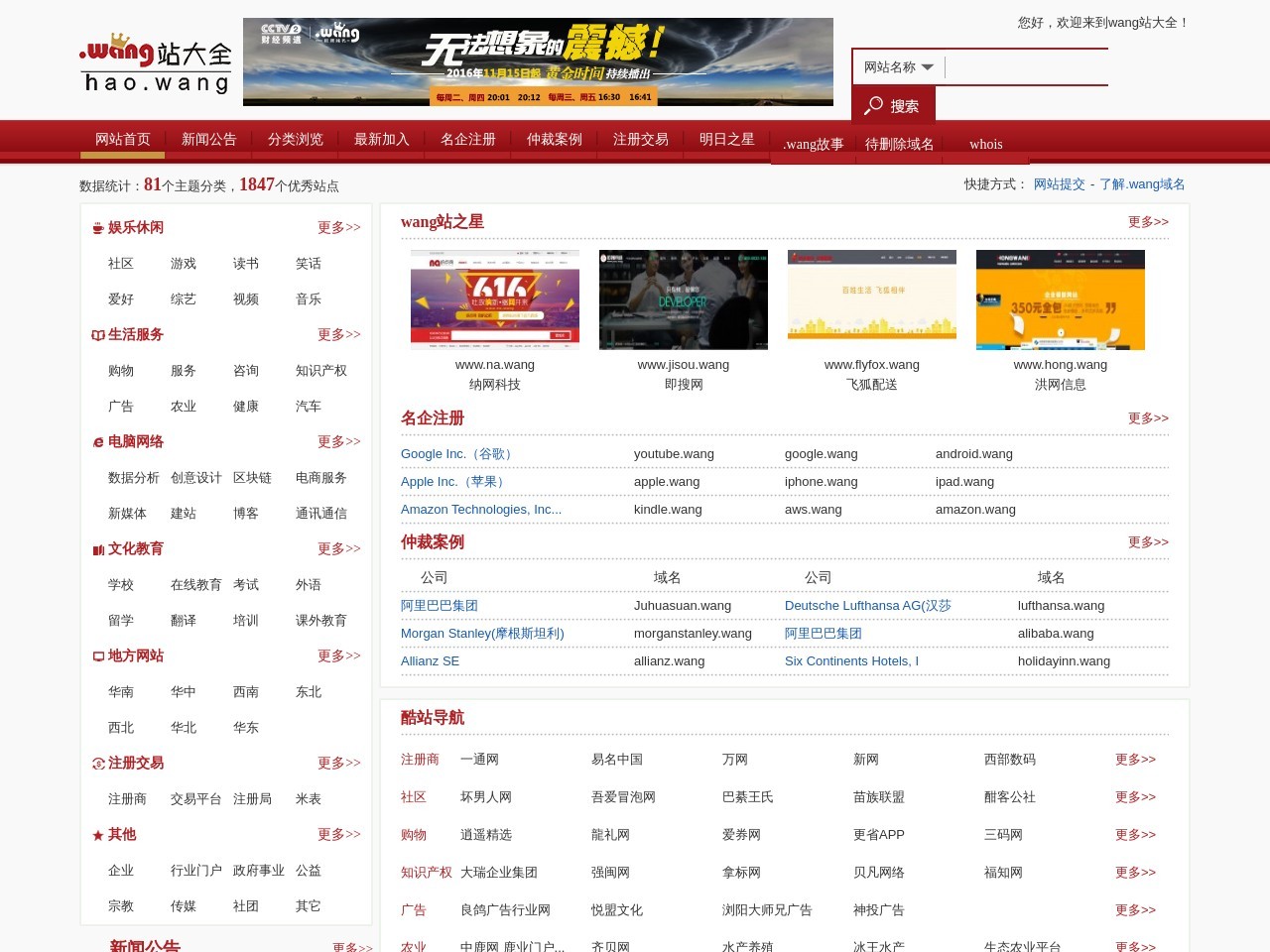The height and width of the screenshot is (952, 1270).
Task: Open the www.na.wang site thumbnail
Action: pyautogui.click(x=493, y=298)
